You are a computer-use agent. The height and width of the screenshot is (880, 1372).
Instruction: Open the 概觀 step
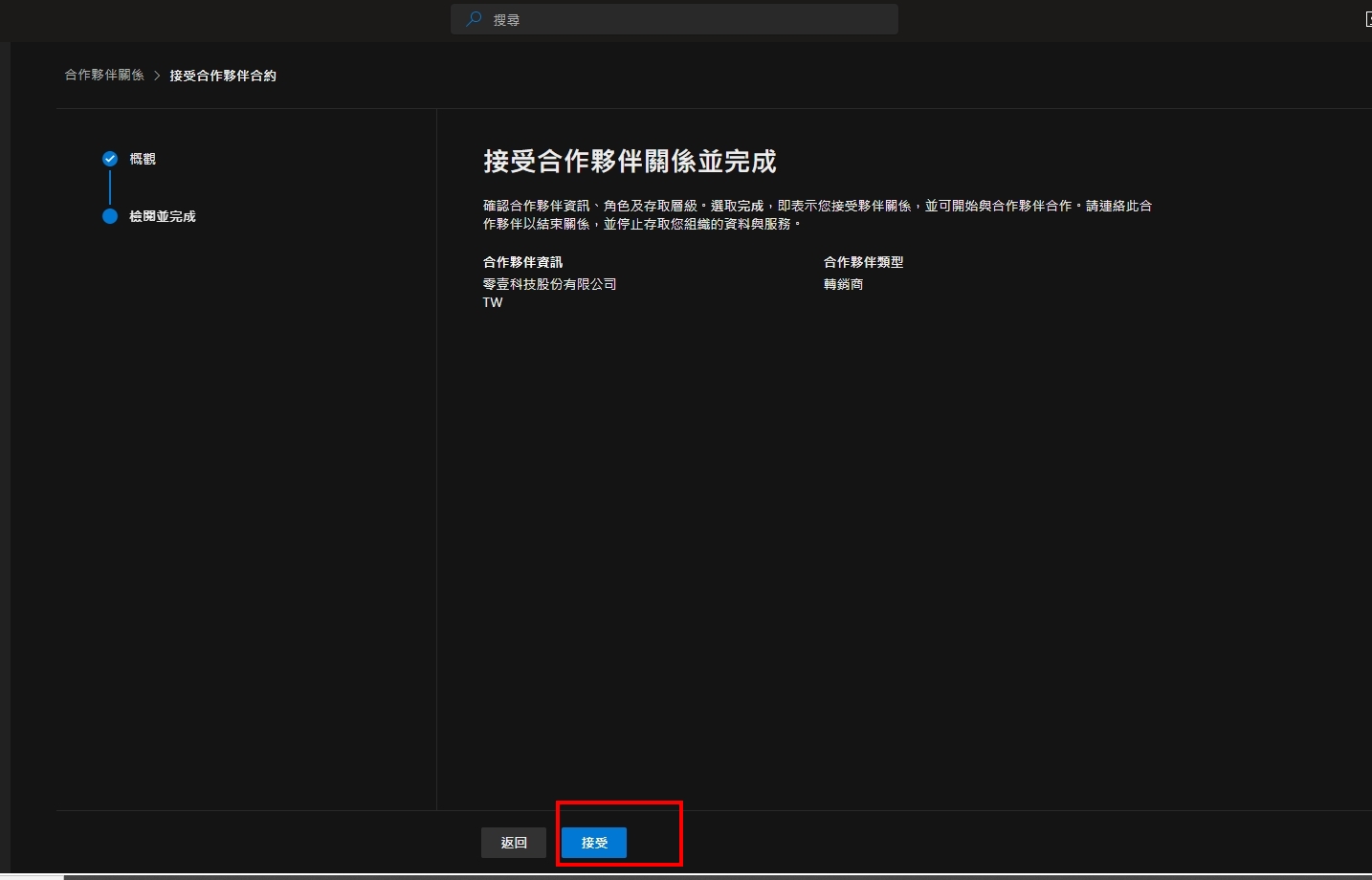tap(143, 159)
